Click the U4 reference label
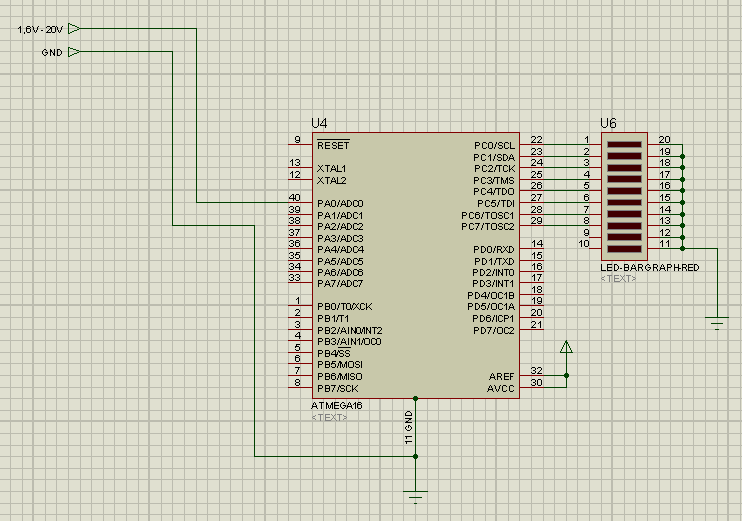 319,123
